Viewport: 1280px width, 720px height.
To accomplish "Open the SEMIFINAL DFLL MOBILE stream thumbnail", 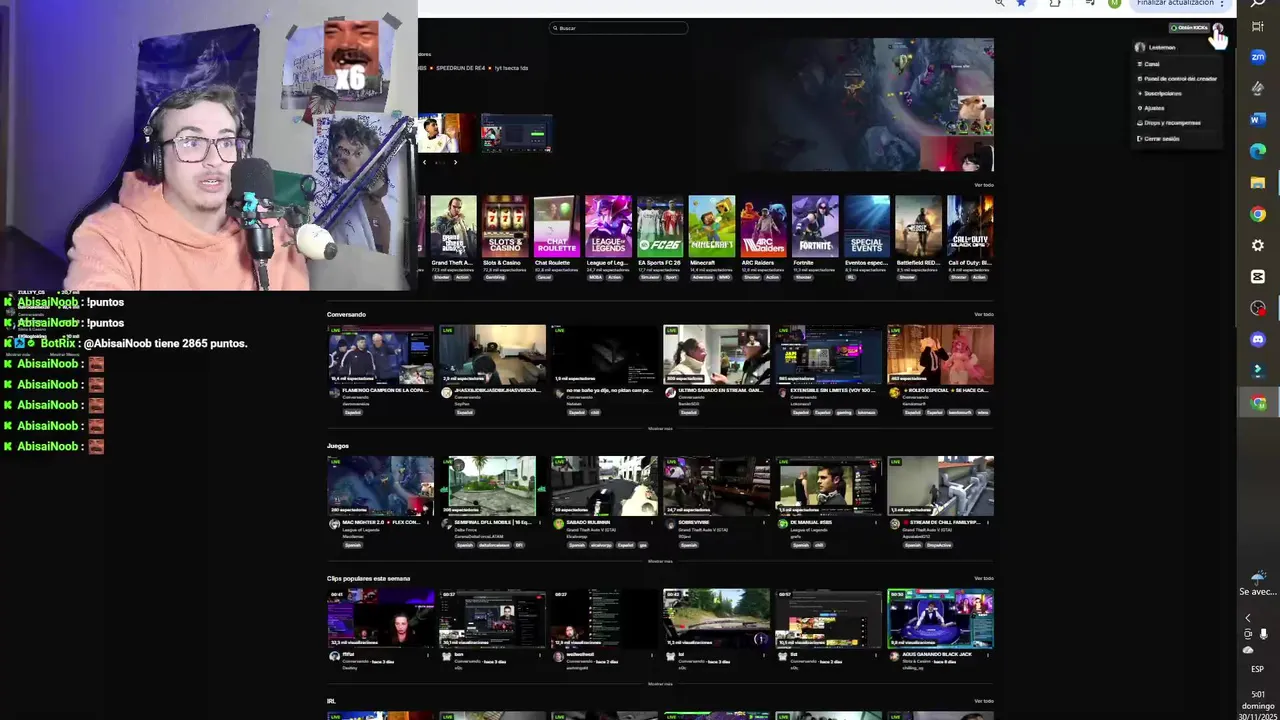I will point(492,486).
